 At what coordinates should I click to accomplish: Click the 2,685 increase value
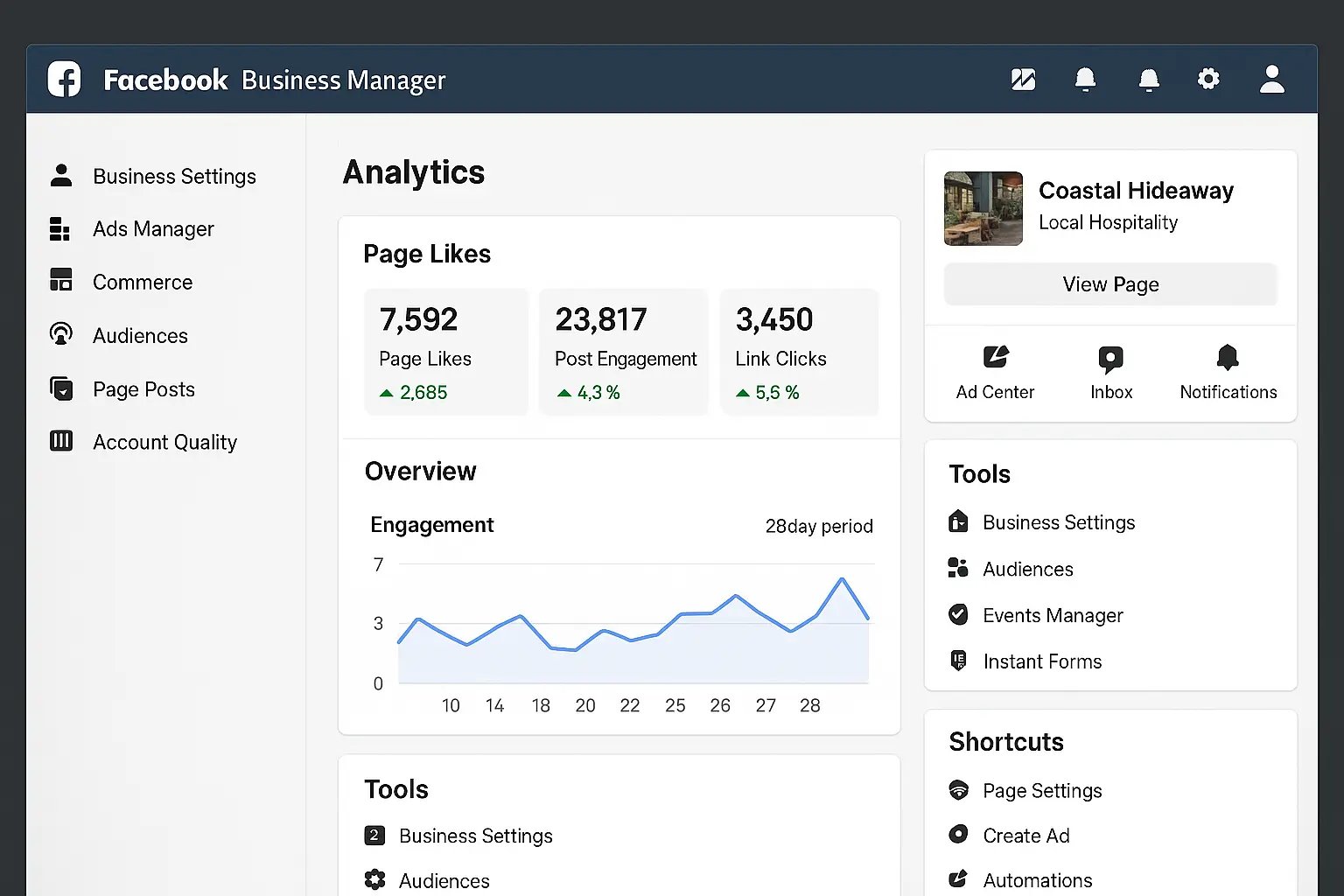pos(423,393)
